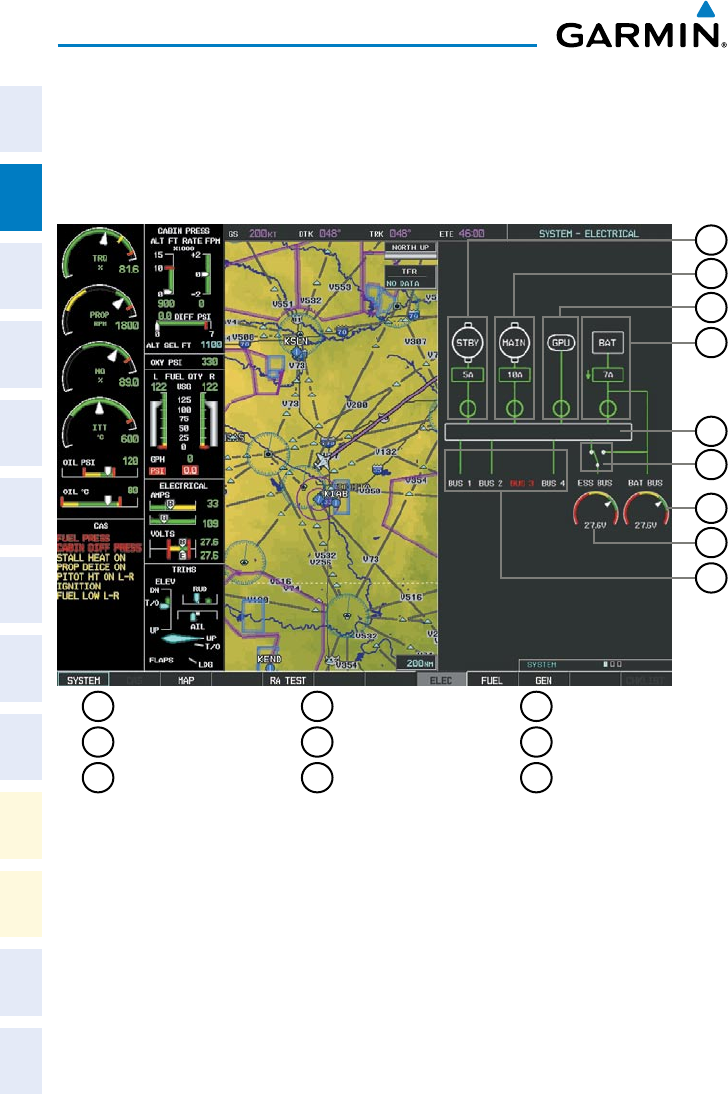Image resolution: width=728 pixels, height=1106 pixels.
Task: Click the 200NM map range box
Action: coord(416,663)
